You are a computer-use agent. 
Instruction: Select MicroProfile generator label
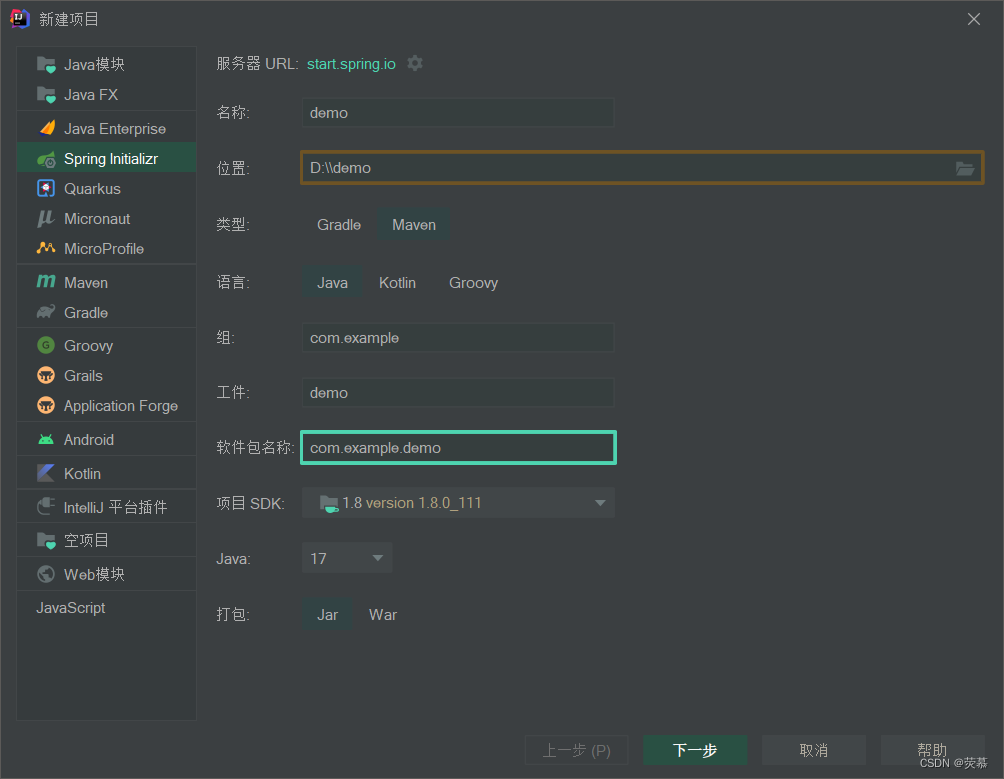pyautogui.click(x=104, y=248)
